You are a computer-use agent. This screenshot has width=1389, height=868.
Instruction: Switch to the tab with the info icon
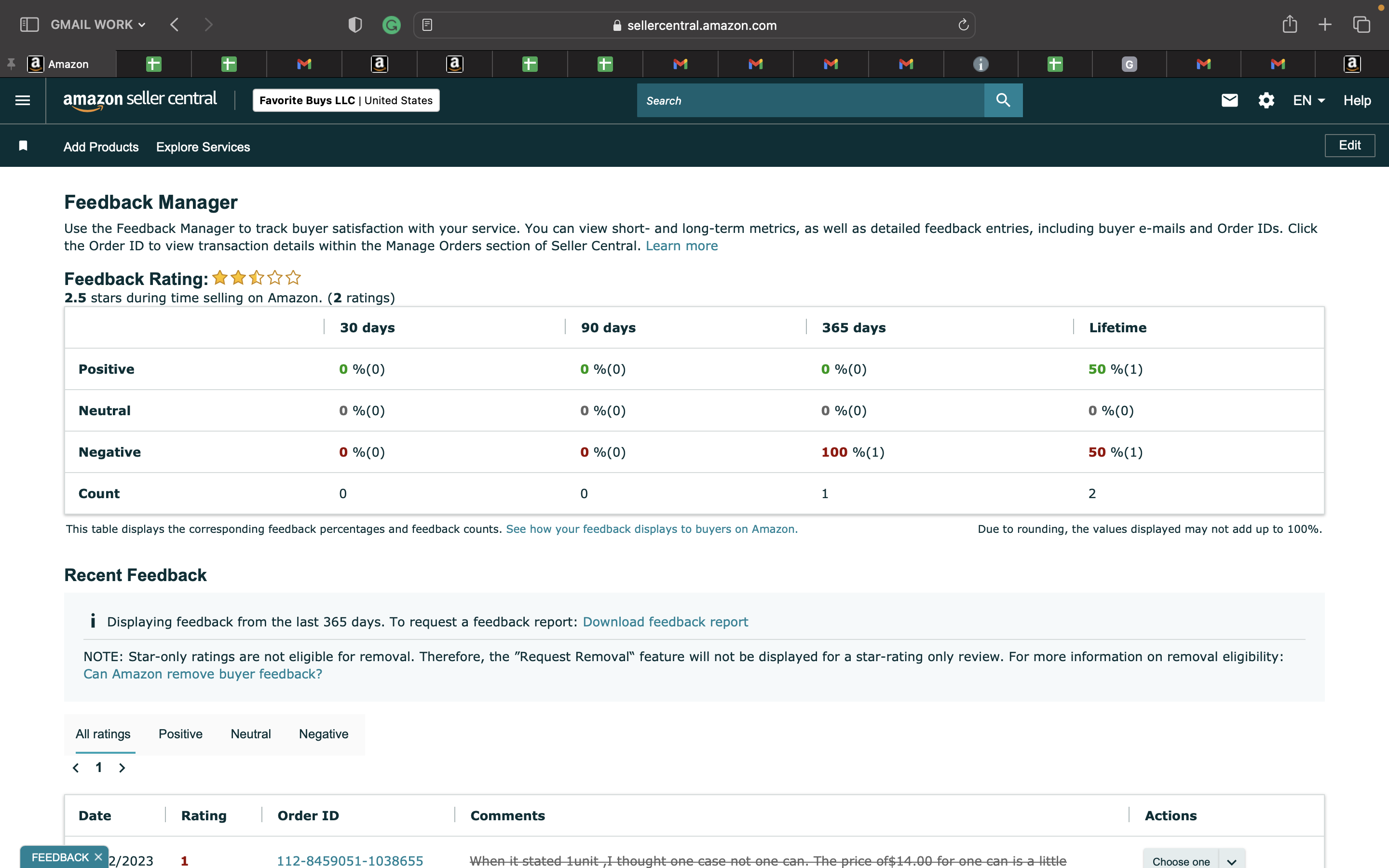980,64
